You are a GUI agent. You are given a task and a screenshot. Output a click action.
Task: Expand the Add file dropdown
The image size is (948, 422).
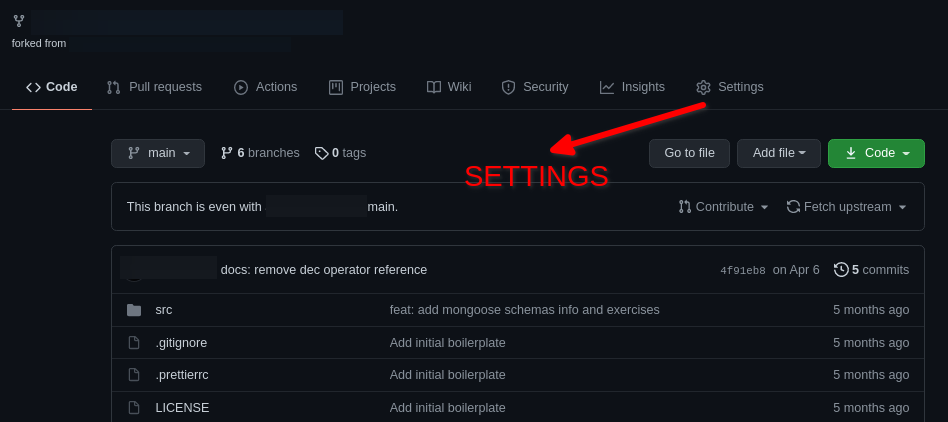click(778, 153)
